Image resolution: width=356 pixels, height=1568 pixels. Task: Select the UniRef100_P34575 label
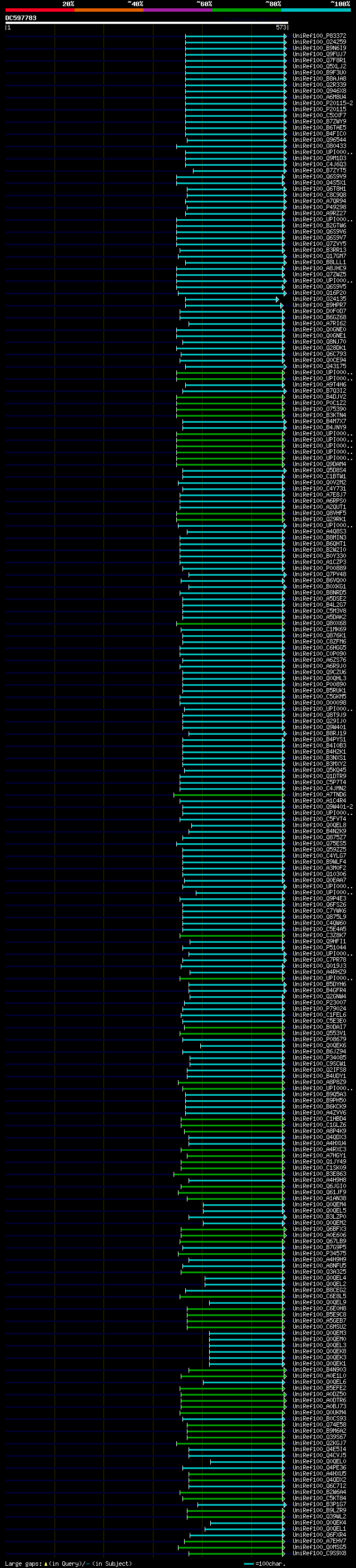point(319,1254)
